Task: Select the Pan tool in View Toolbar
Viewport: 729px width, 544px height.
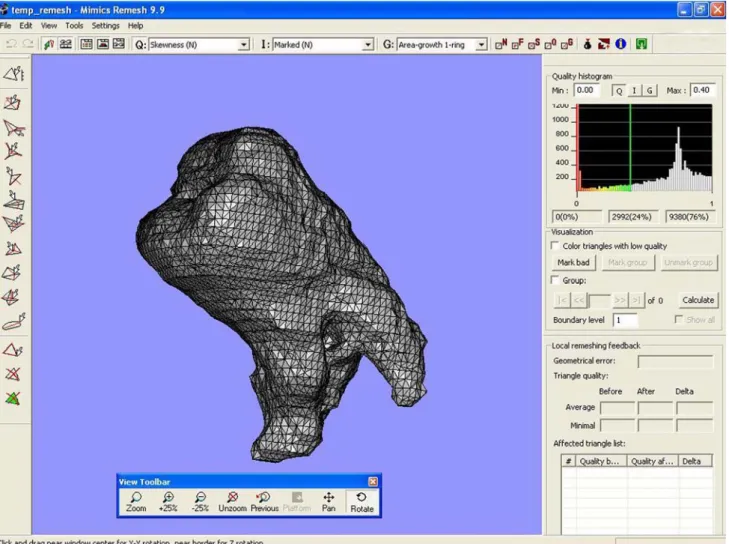Action: pos(329,502)
